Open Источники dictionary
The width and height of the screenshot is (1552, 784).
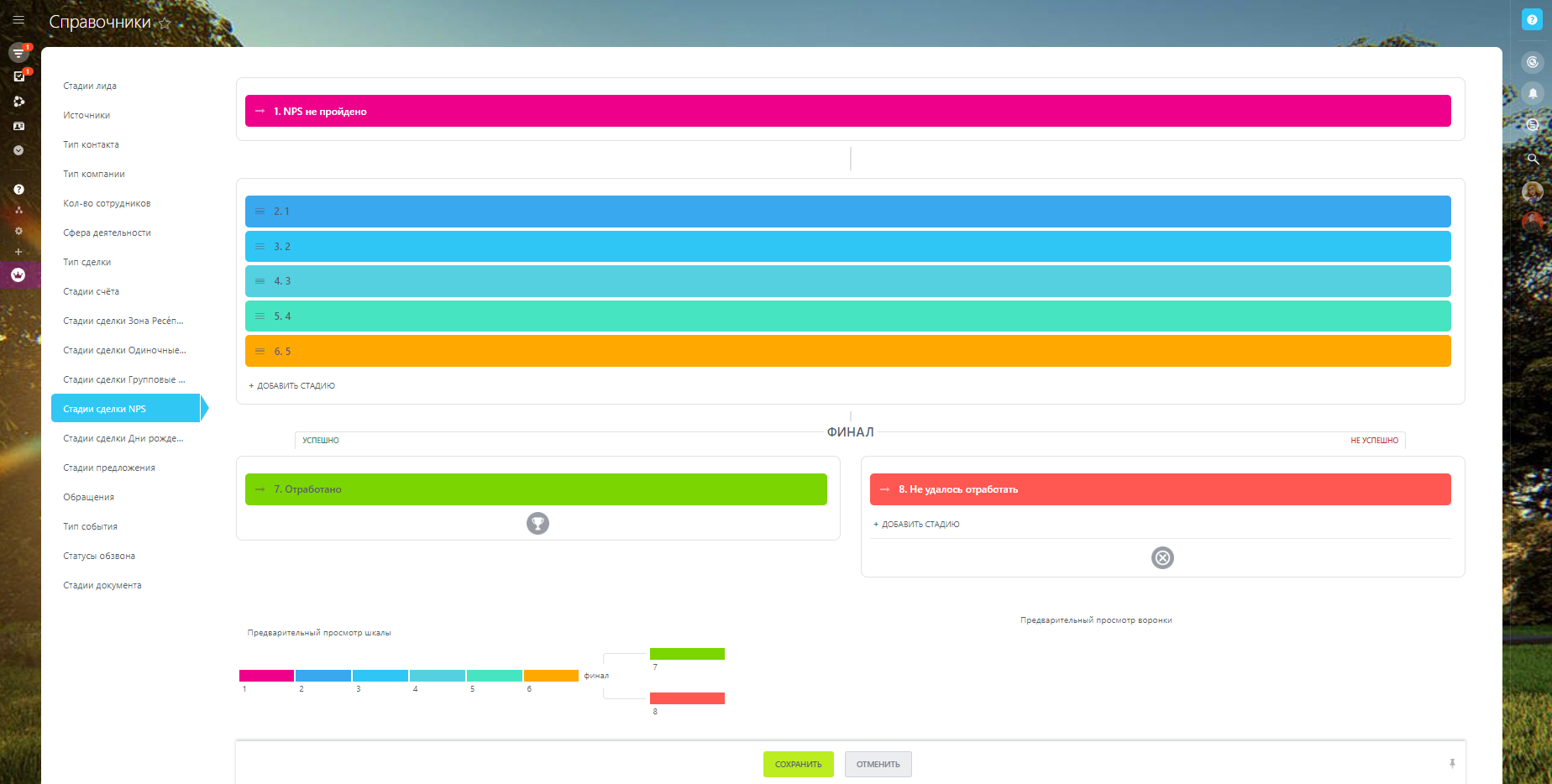coord(87,115)
